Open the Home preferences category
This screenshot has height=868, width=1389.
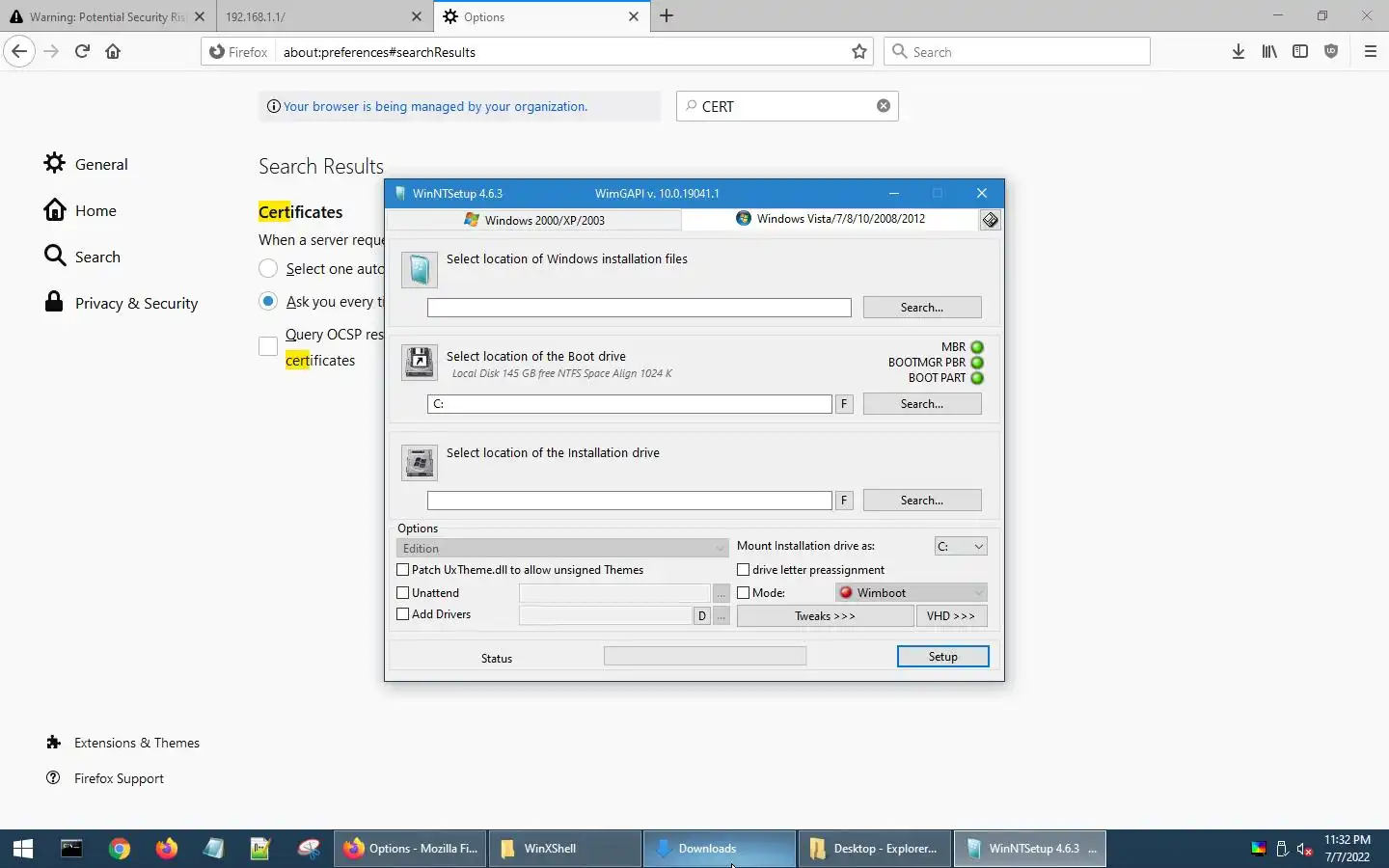[80, 210]
